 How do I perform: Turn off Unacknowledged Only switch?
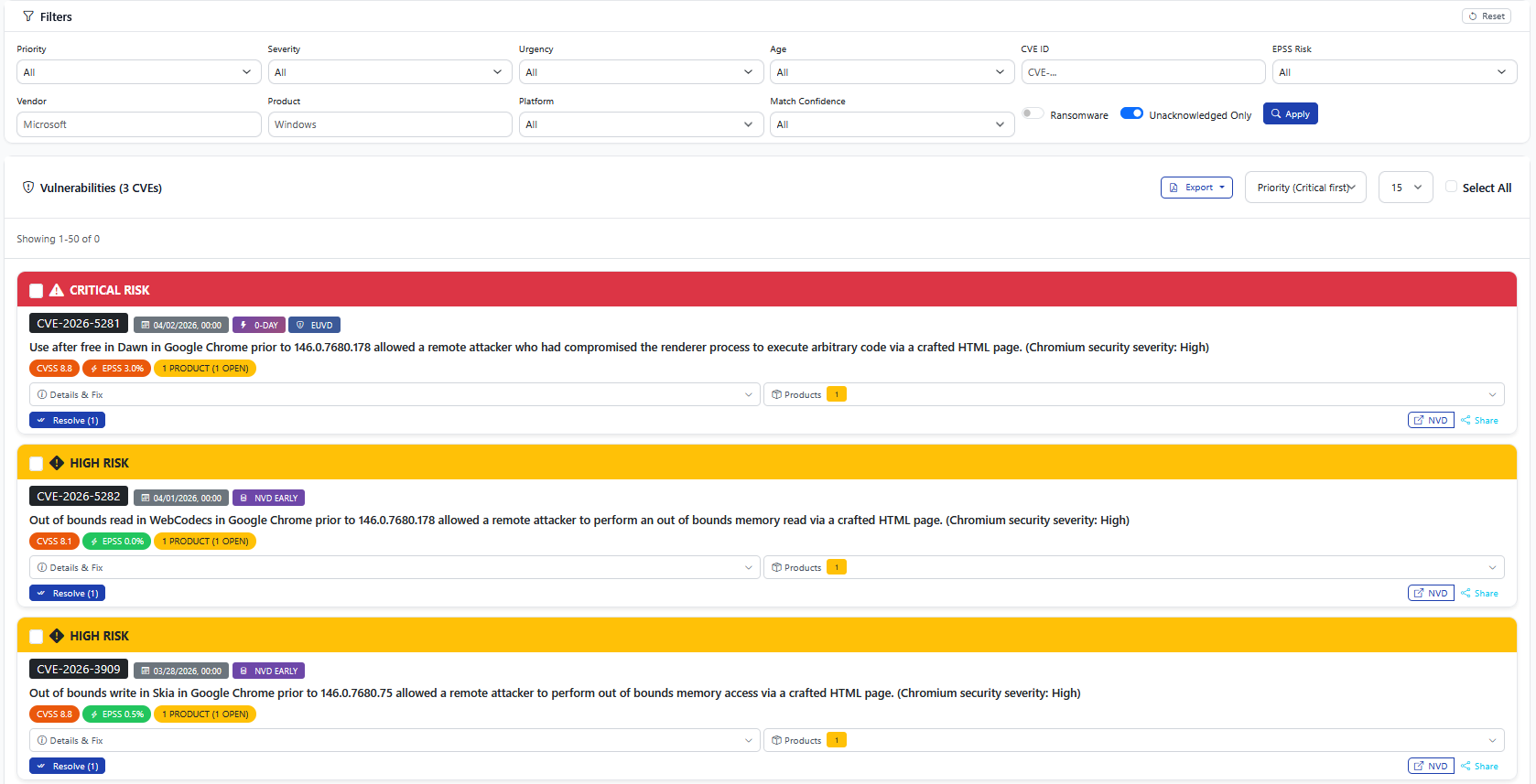[x=1131, y=113]
